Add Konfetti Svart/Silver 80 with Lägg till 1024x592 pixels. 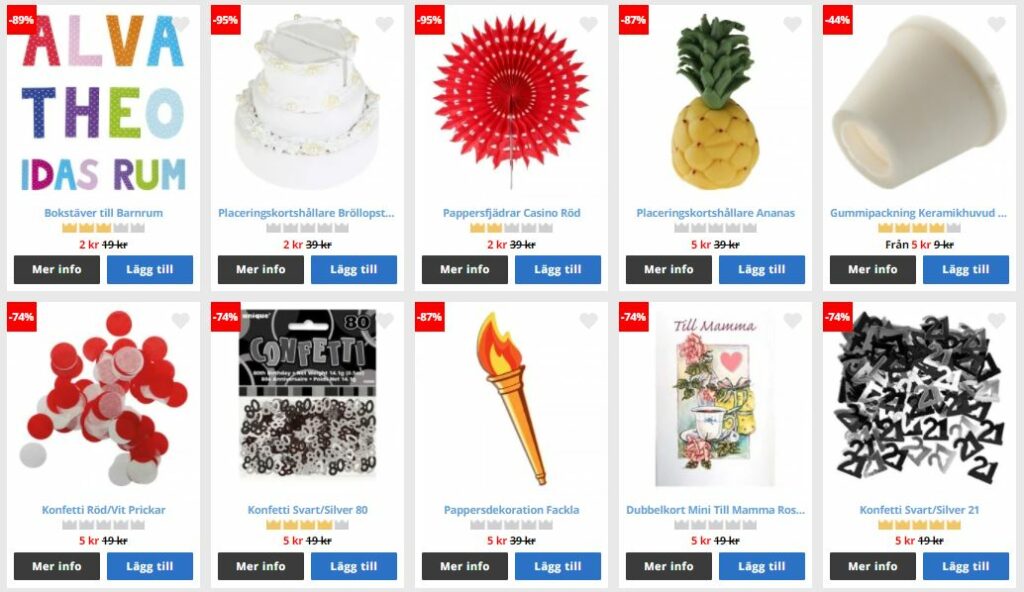pyautogui.click(x=354, y=566)
